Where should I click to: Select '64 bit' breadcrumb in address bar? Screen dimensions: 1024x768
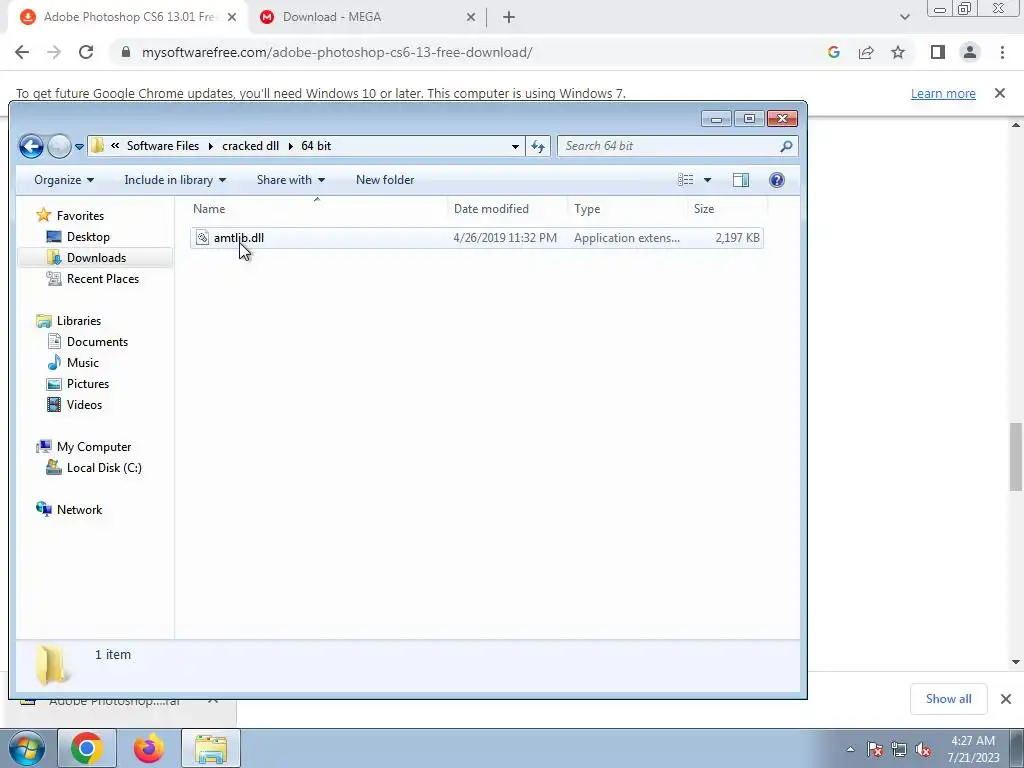pos(316,146)
